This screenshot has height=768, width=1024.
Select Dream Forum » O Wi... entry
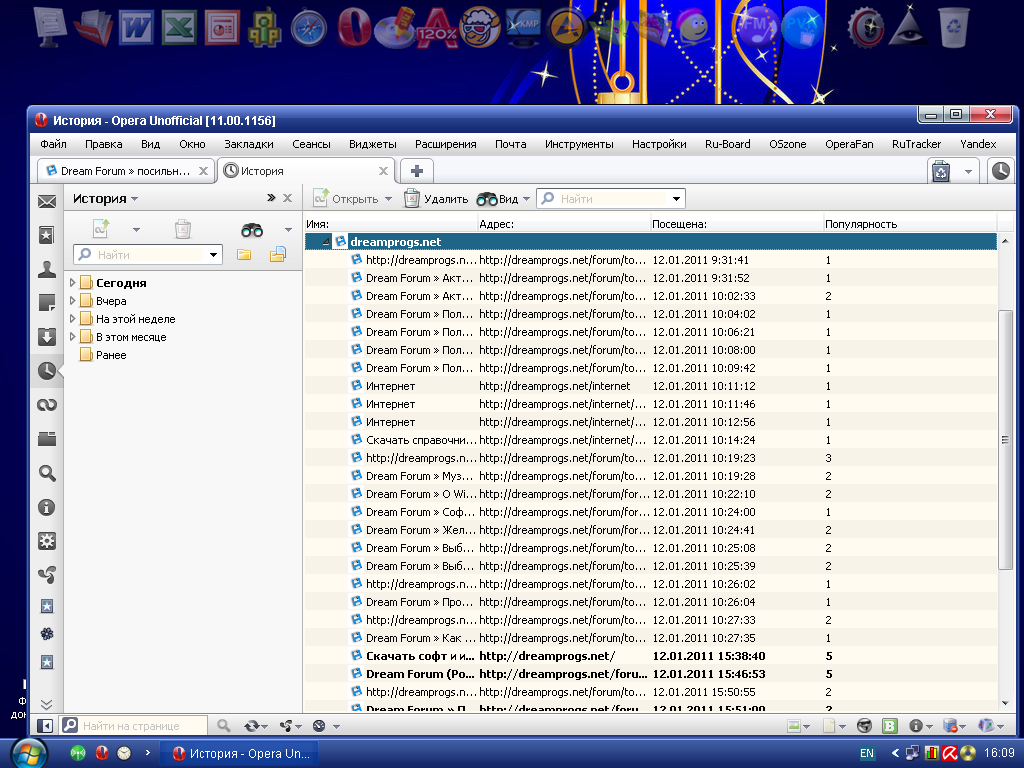[650, 494]
